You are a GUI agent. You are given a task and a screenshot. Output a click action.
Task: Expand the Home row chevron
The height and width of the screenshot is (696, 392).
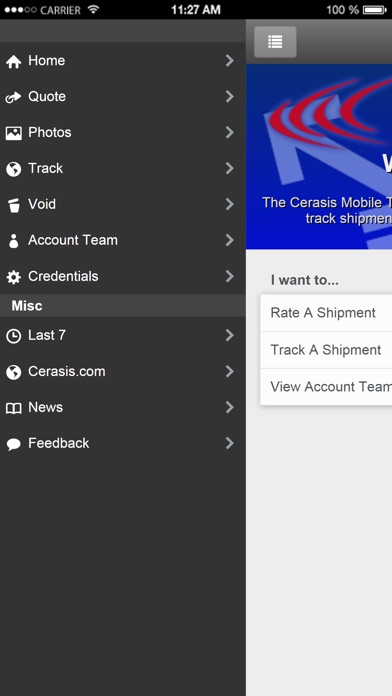pos(230,61)
